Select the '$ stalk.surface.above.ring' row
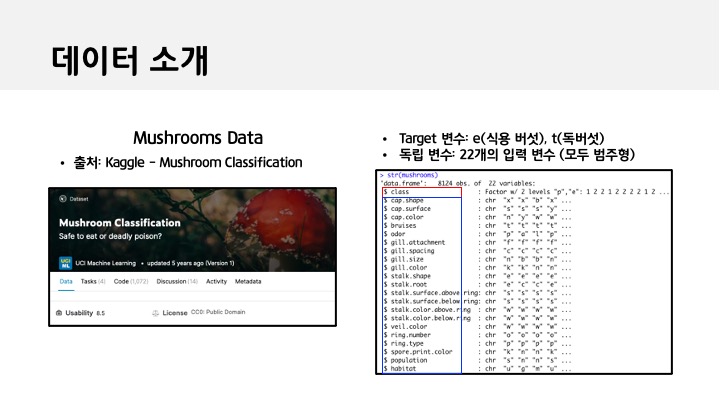720x405 pixels. click(478, 293)
